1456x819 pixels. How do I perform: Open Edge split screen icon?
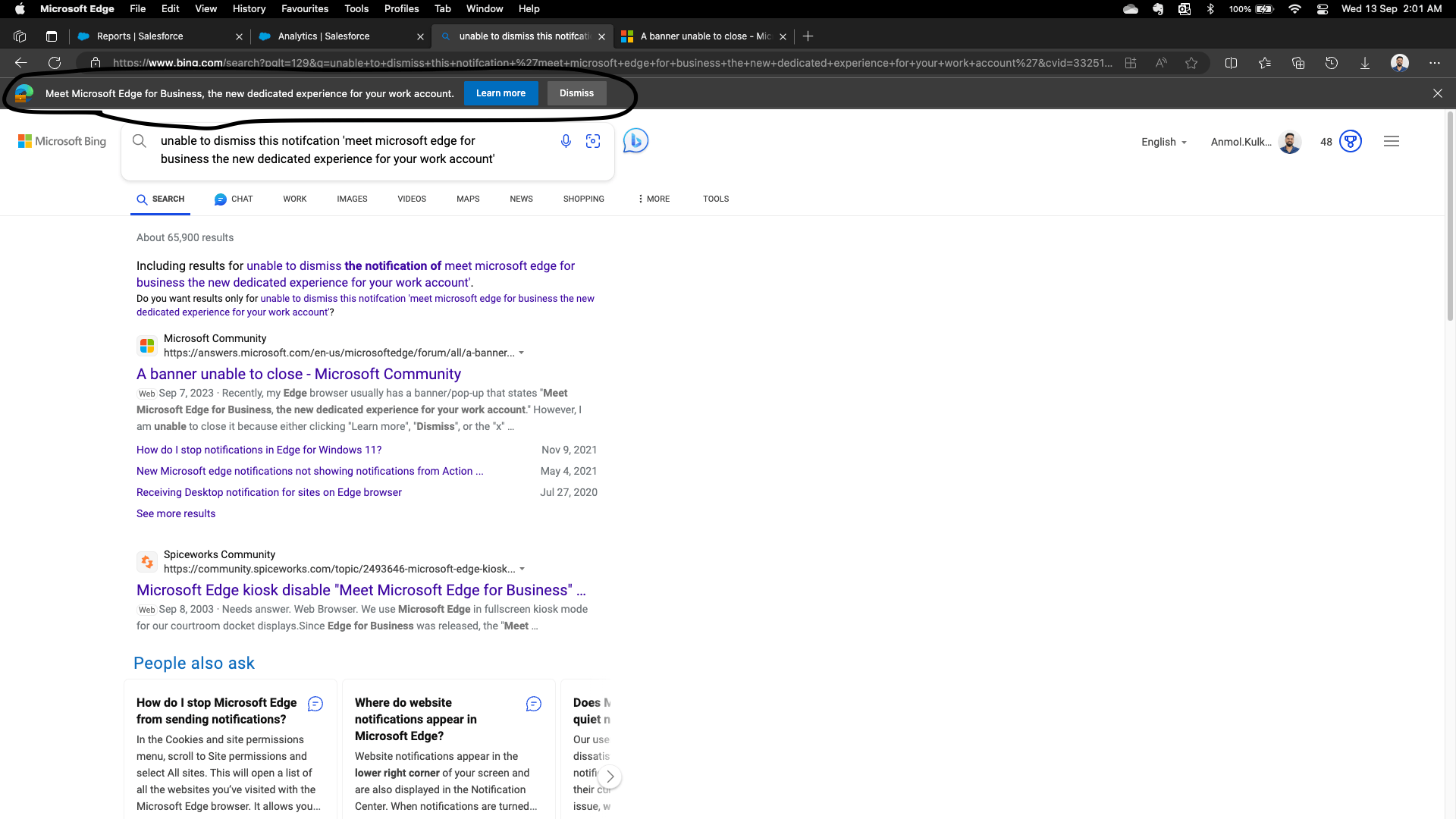pyautogui.click(x=1231, y=63)
